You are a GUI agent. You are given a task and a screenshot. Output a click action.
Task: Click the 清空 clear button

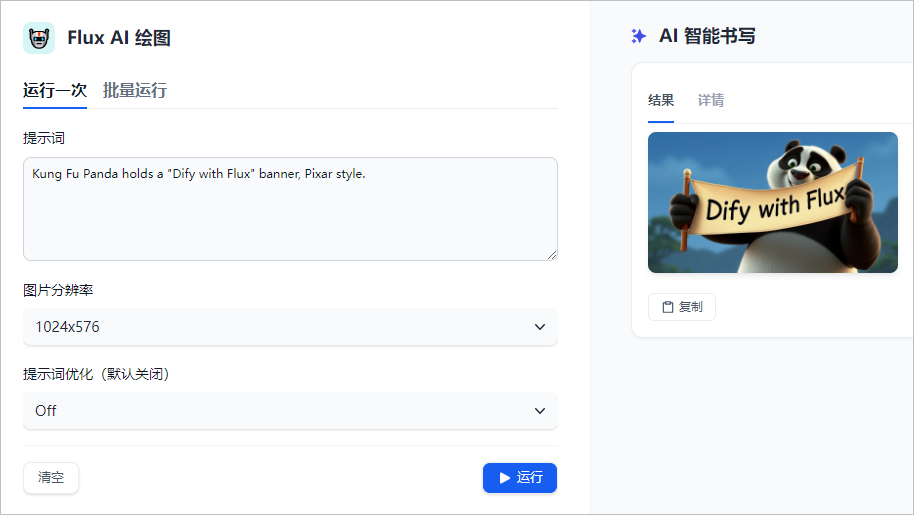[51, 478]
